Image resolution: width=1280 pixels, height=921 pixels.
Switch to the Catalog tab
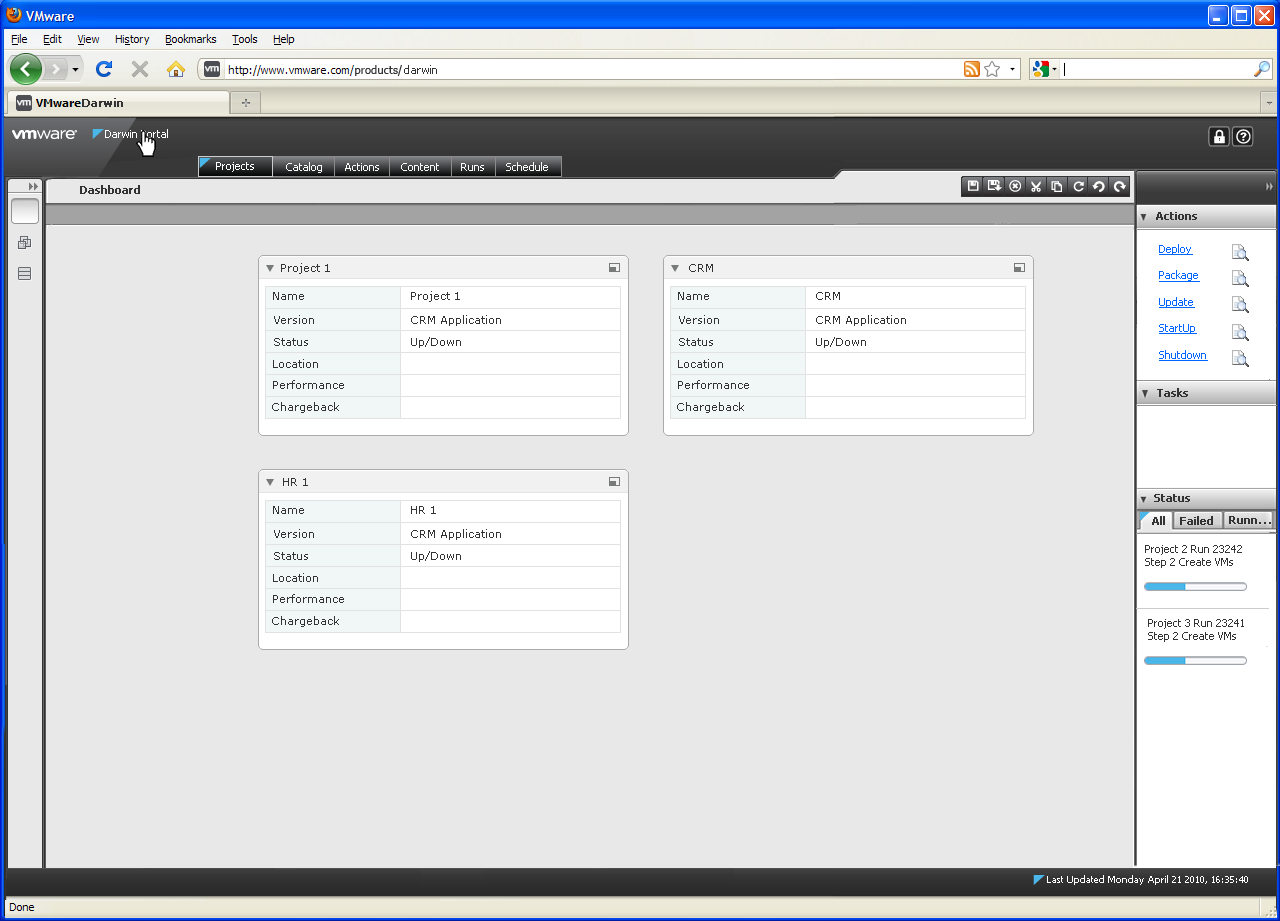[x=304, y=167]
